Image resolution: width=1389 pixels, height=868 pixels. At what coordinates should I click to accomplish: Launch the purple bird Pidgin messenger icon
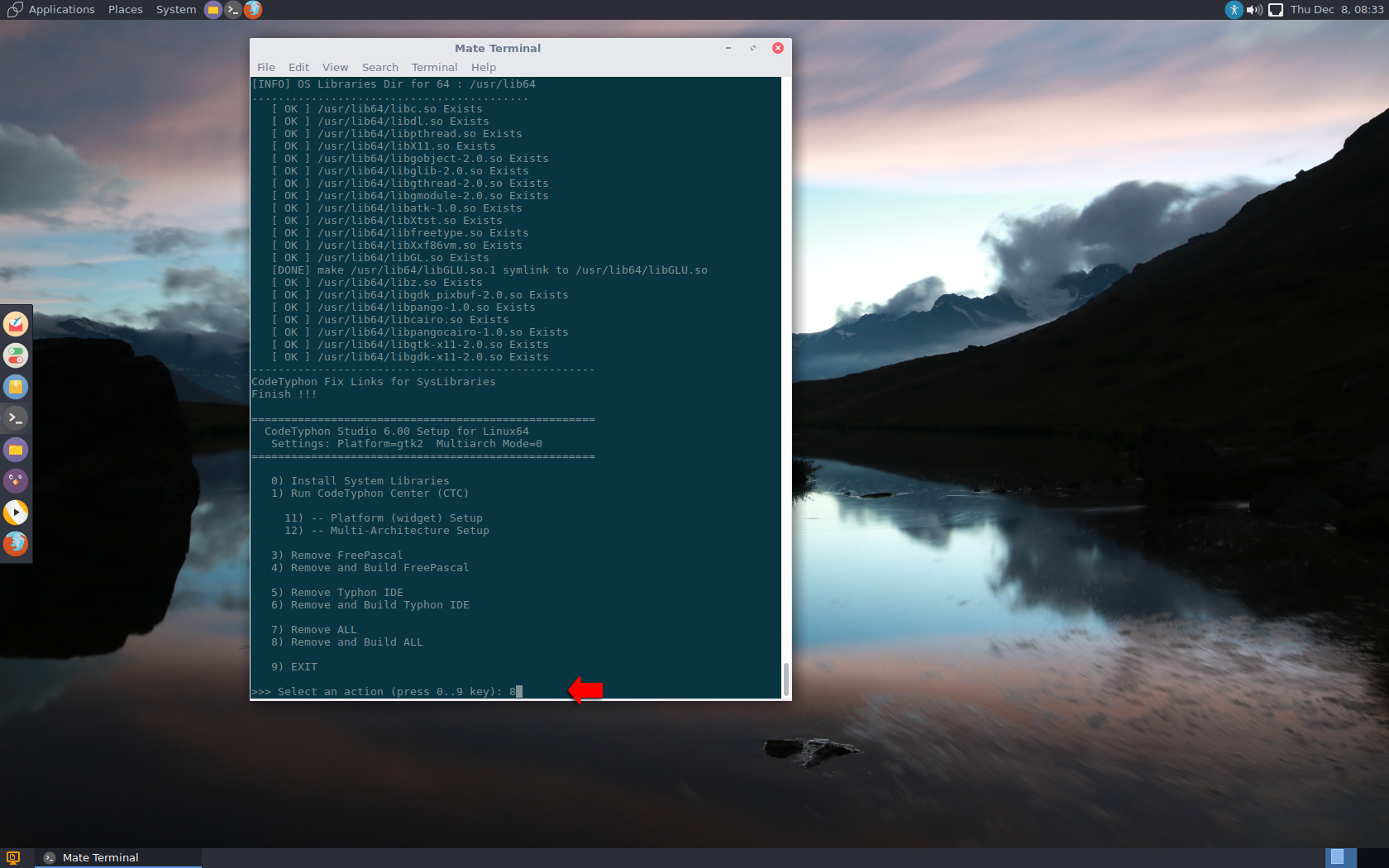(x=16, y=481)
